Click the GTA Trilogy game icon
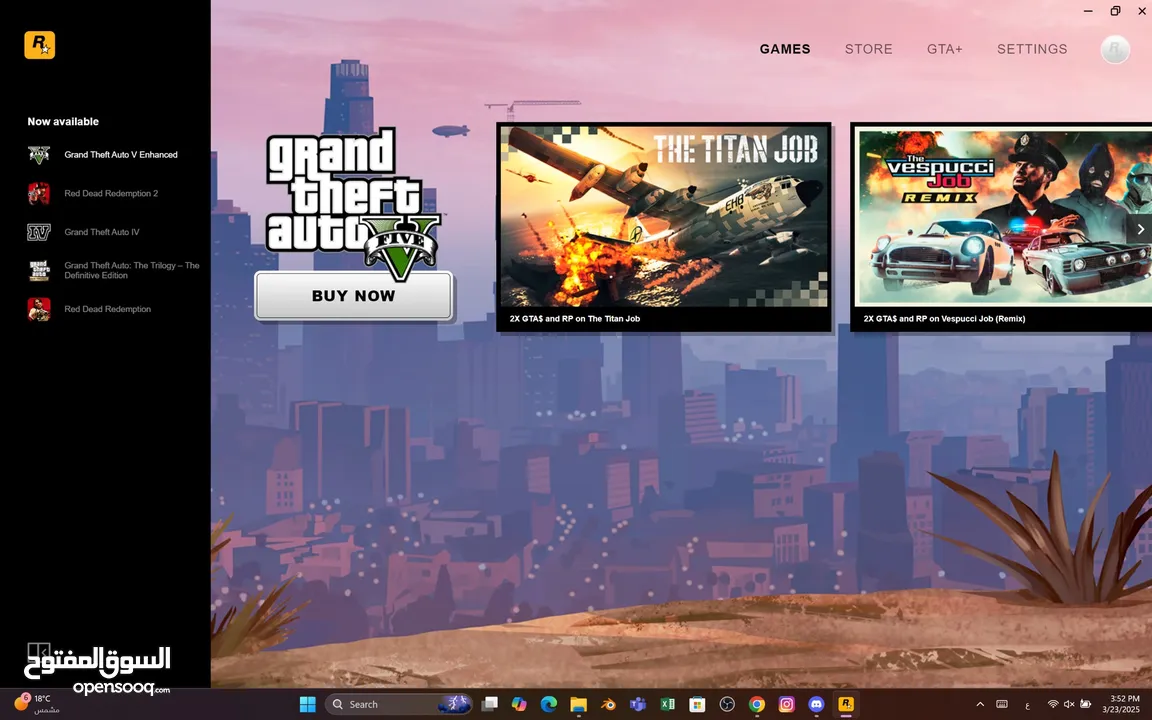This screenshot has height=720, width=1152. 39,270
